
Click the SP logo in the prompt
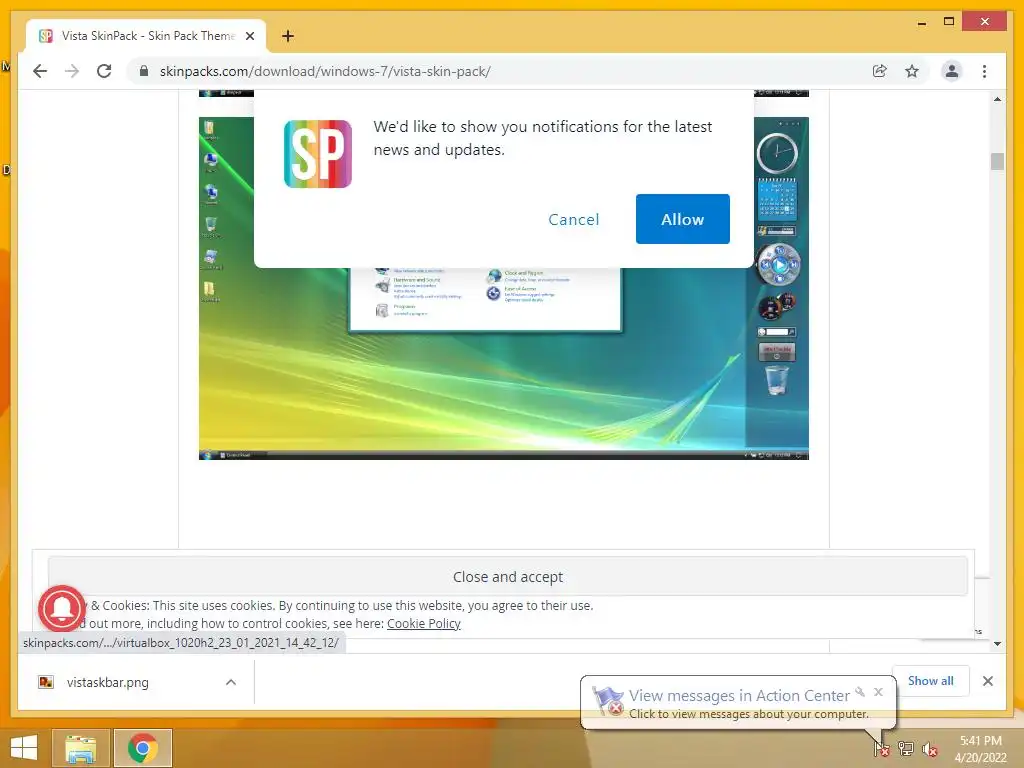tap(318, 153)
